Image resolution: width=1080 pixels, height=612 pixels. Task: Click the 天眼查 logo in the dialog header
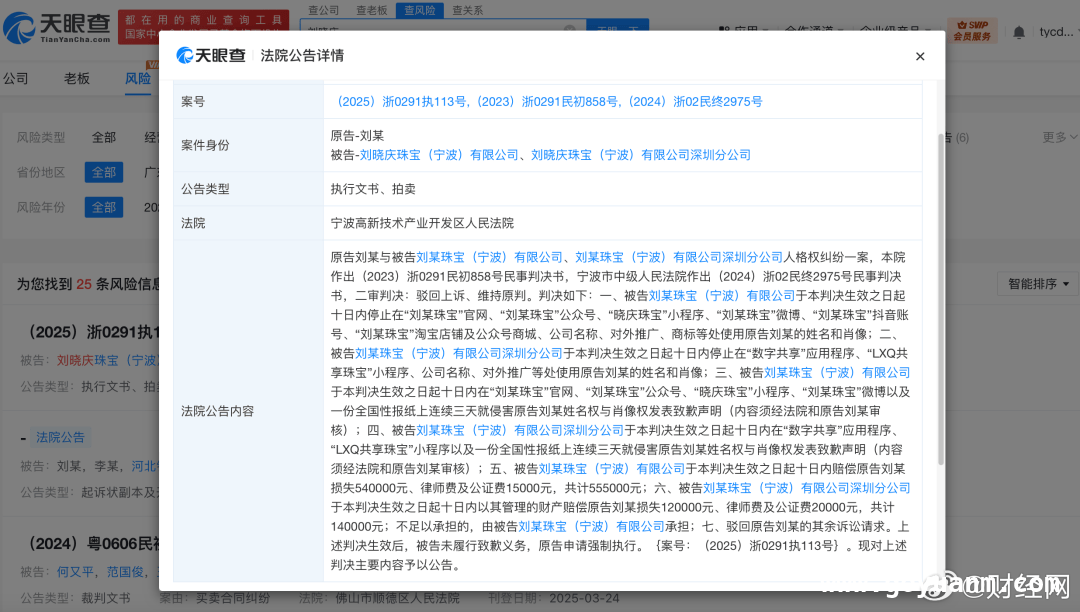[211, 56]
